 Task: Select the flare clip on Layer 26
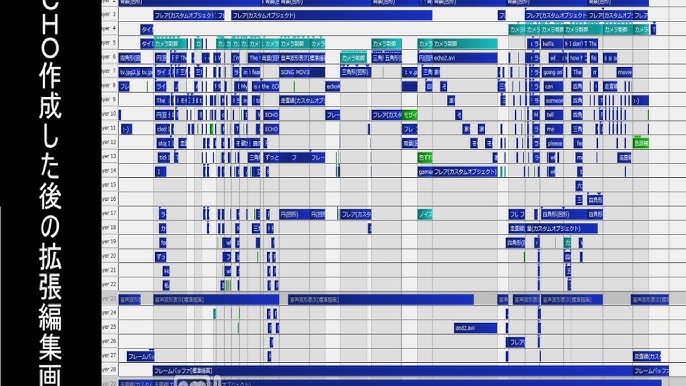click(516, 342)
